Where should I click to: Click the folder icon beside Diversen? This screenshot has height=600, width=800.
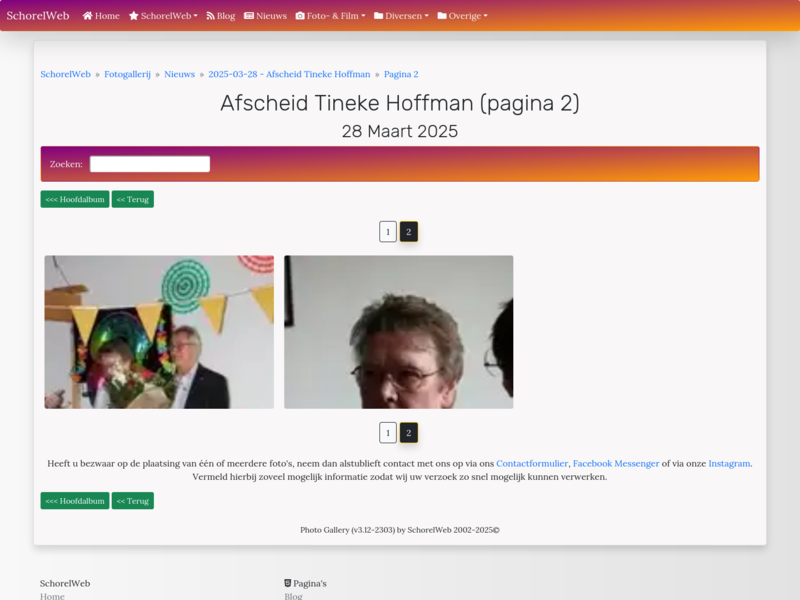(379, 16)
